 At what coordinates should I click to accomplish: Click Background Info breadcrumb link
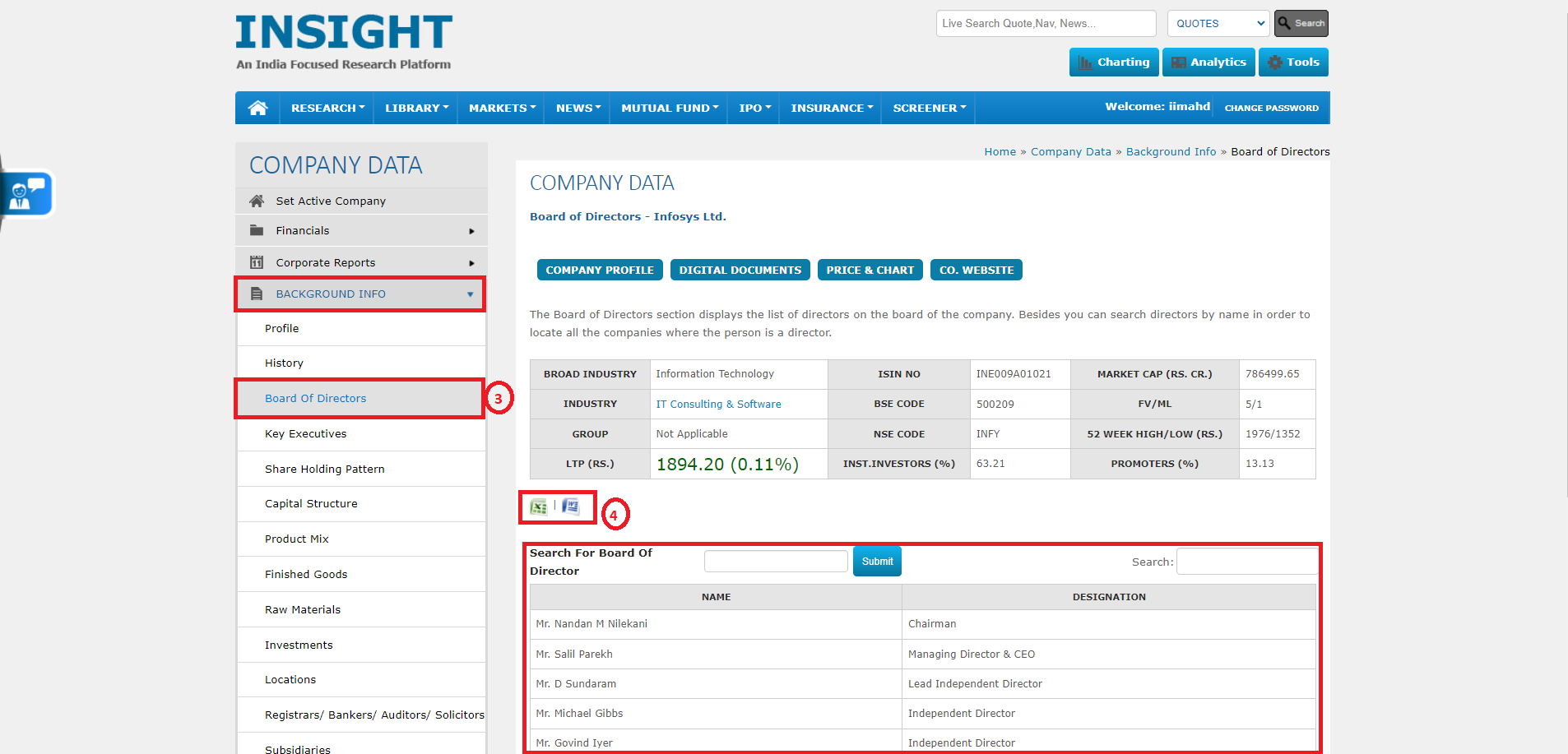1171,151
